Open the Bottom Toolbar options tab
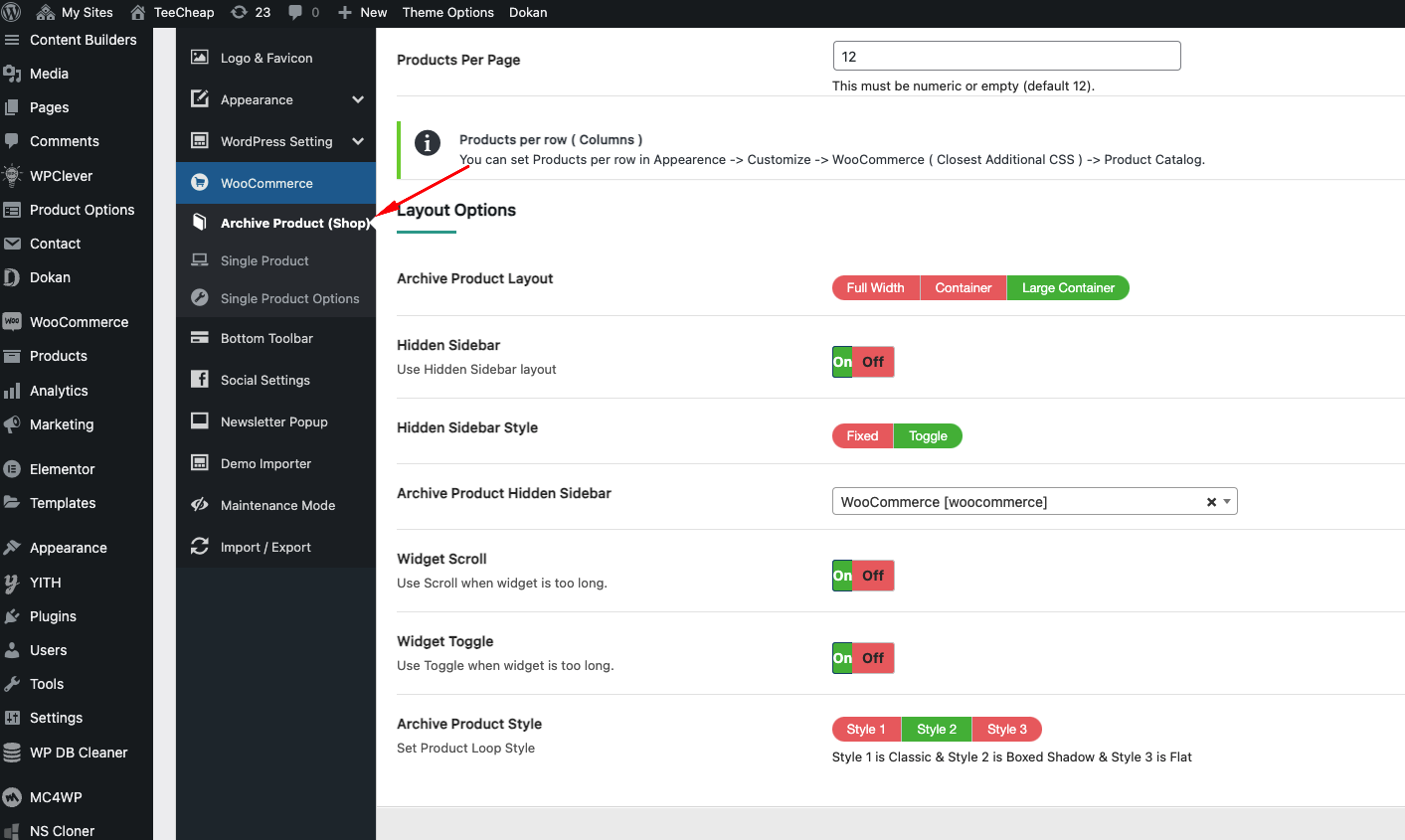 pos(275,338)
